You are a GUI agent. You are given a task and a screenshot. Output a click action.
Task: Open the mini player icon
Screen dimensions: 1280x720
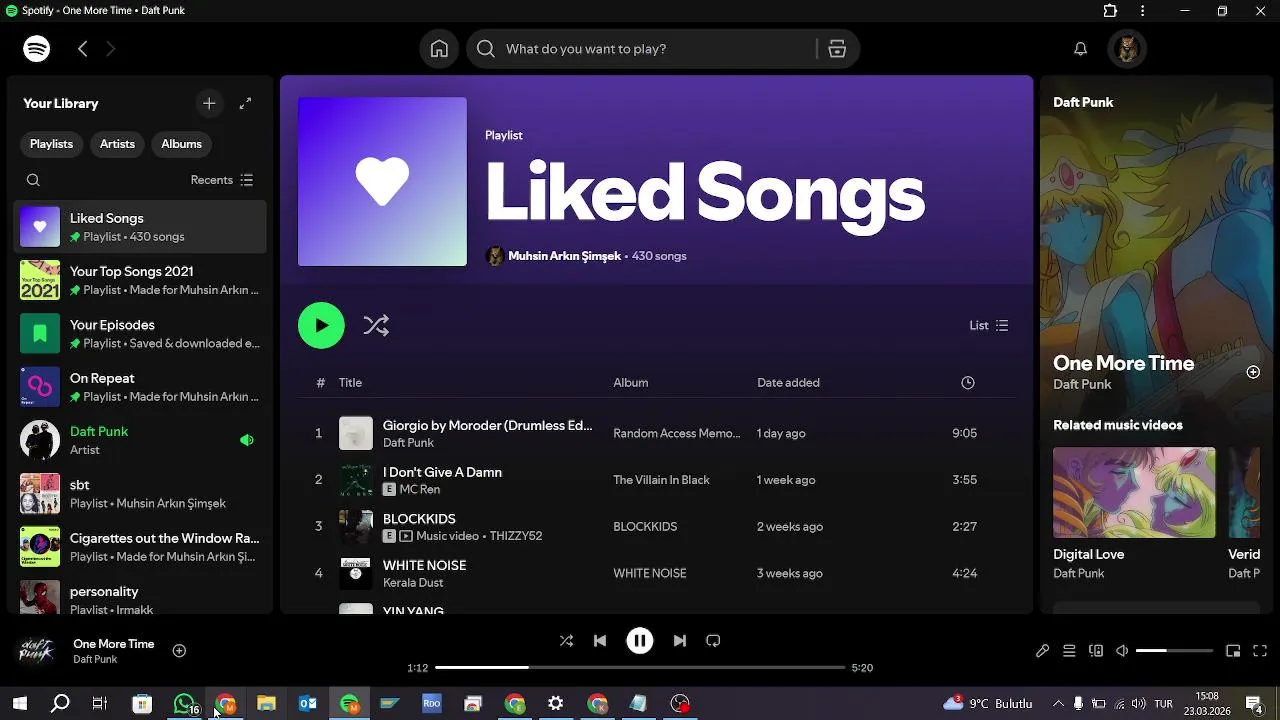pyautogui.click(x=1233, y=651)
